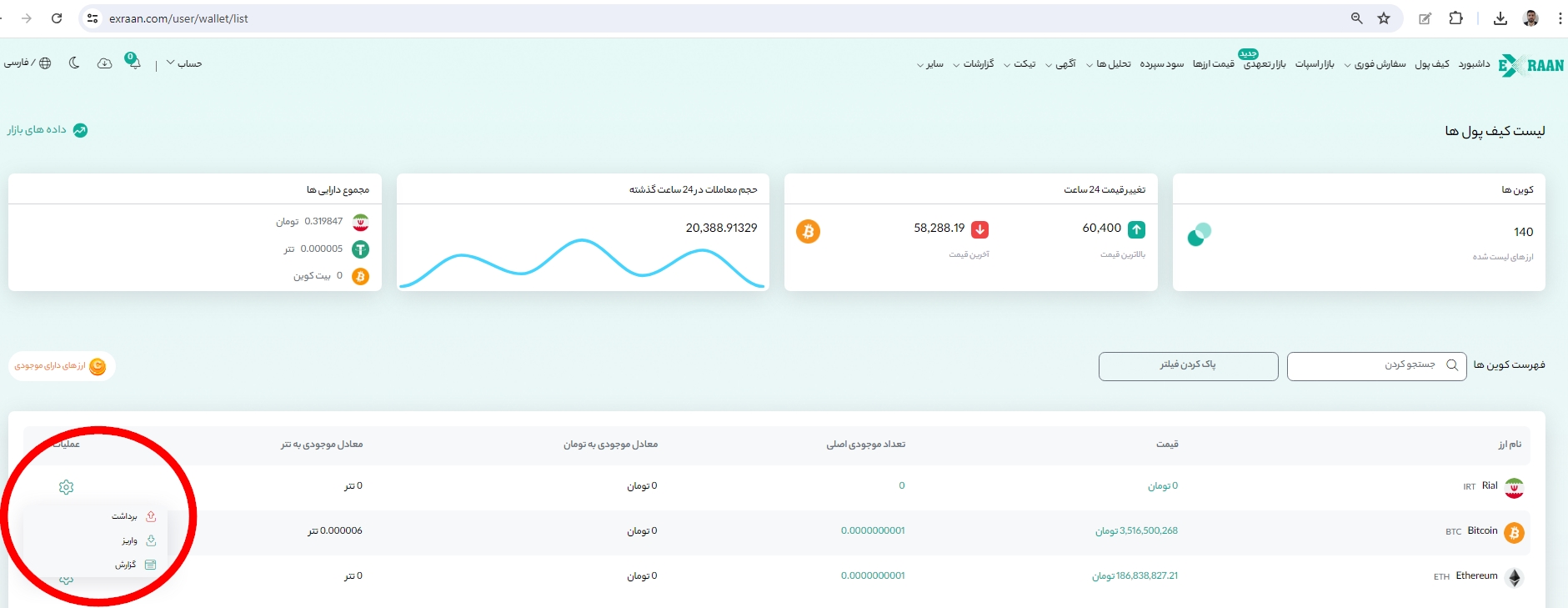Expand گزارشات nav dropdown
1568x608 pixels.
(x=974, y=63)
